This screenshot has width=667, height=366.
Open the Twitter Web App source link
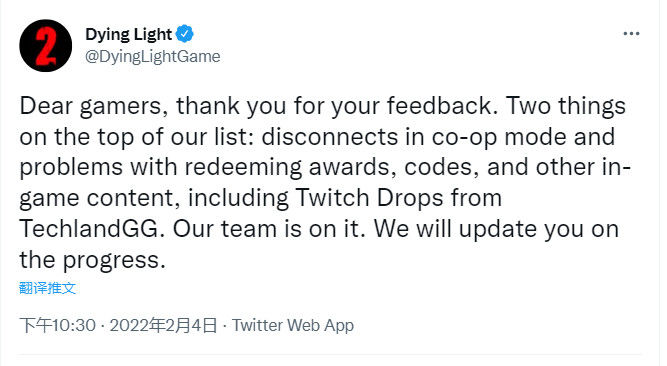(293, 326)
